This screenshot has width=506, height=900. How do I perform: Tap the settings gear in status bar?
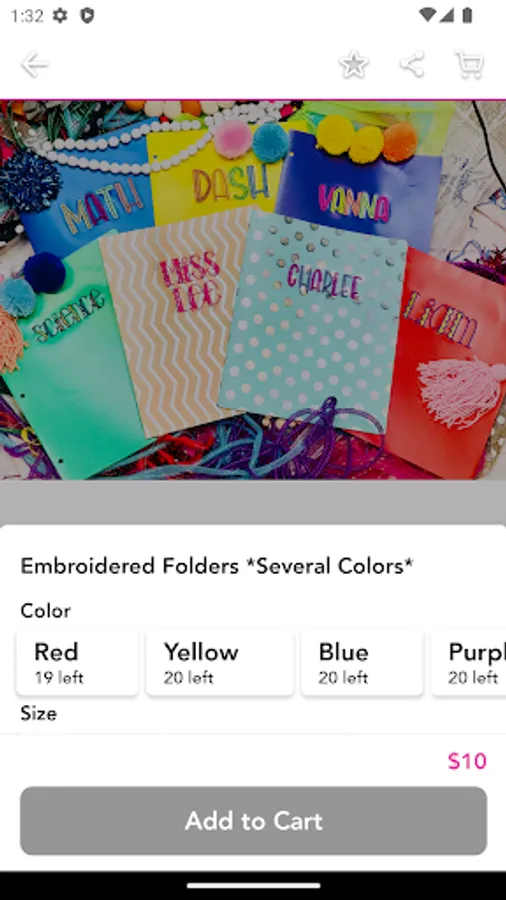pyautogui.click(x=60, y=15)
